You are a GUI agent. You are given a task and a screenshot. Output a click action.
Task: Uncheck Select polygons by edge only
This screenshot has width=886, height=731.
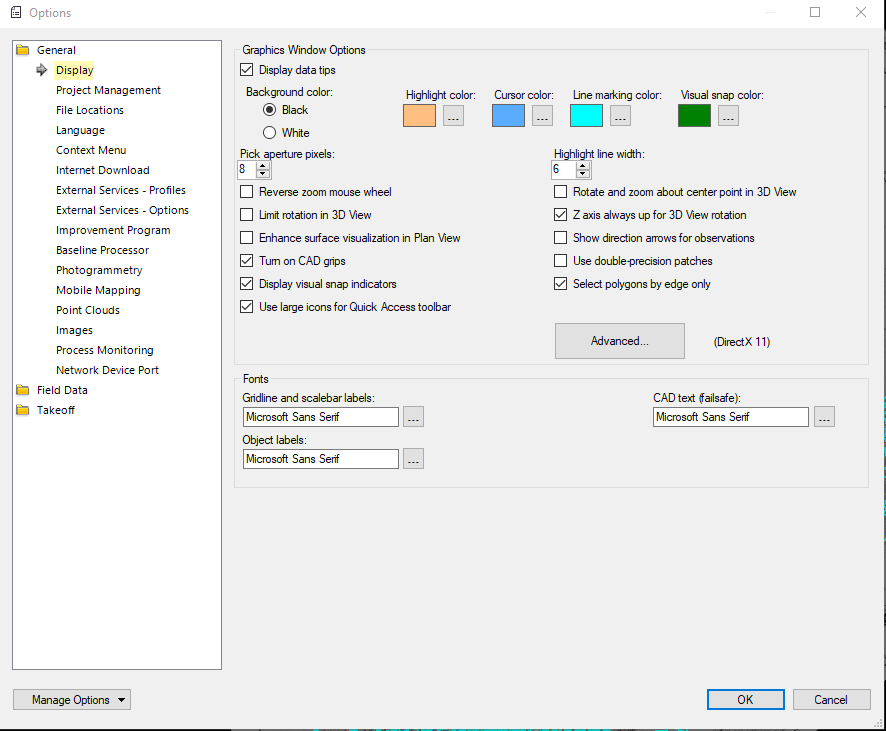point(561,284)
